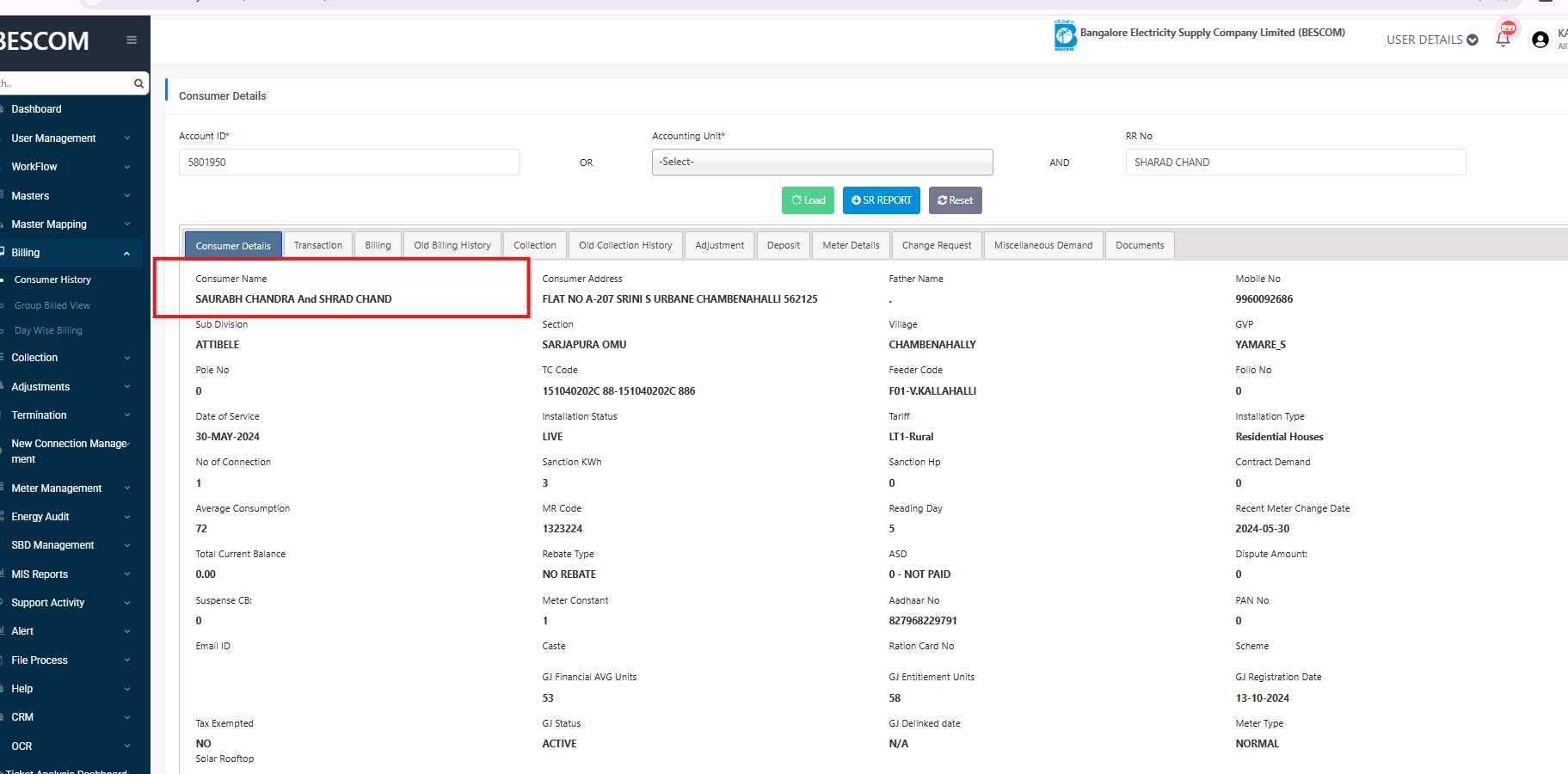Click the SR REPORT button

point(882,200)
